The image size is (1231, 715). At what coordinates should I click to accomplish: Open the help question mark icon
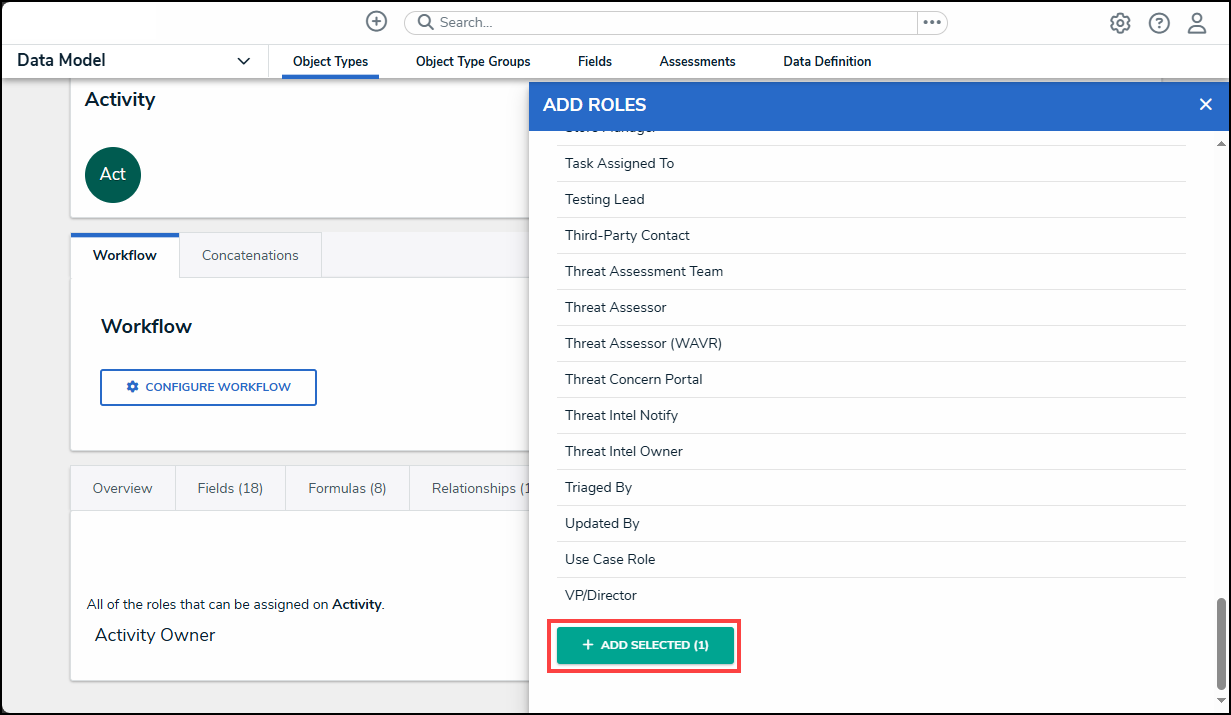coord(1159,23)
